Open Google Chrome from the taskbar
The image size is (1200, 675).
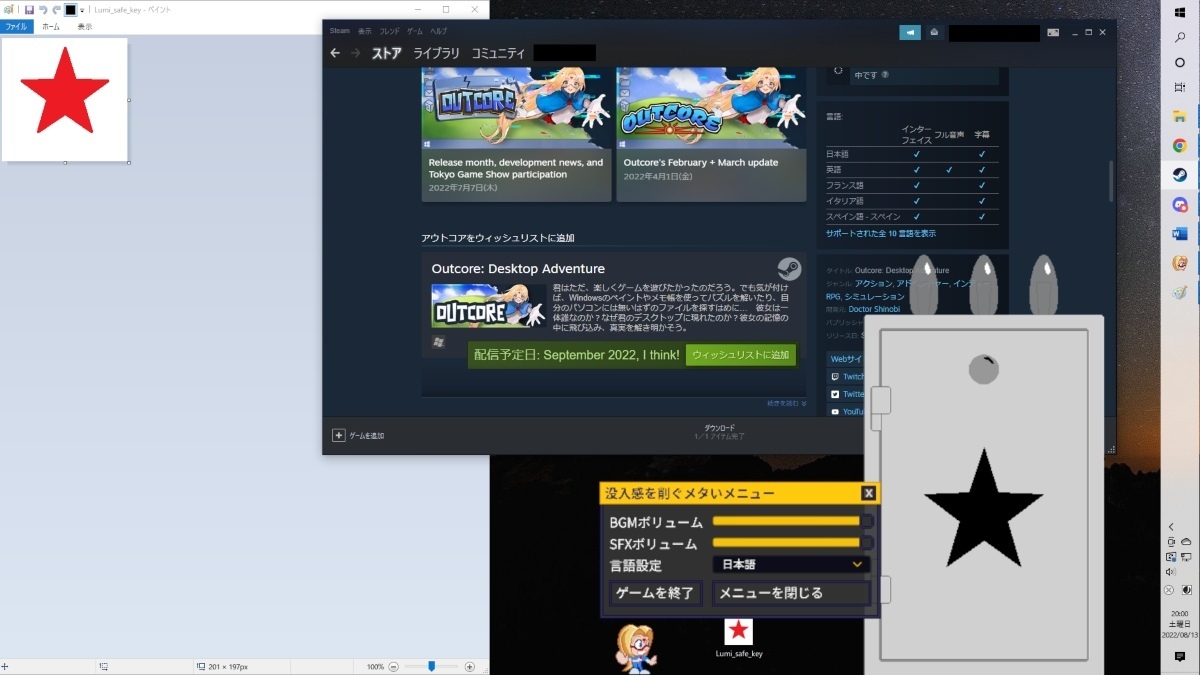click(1180, 146)
